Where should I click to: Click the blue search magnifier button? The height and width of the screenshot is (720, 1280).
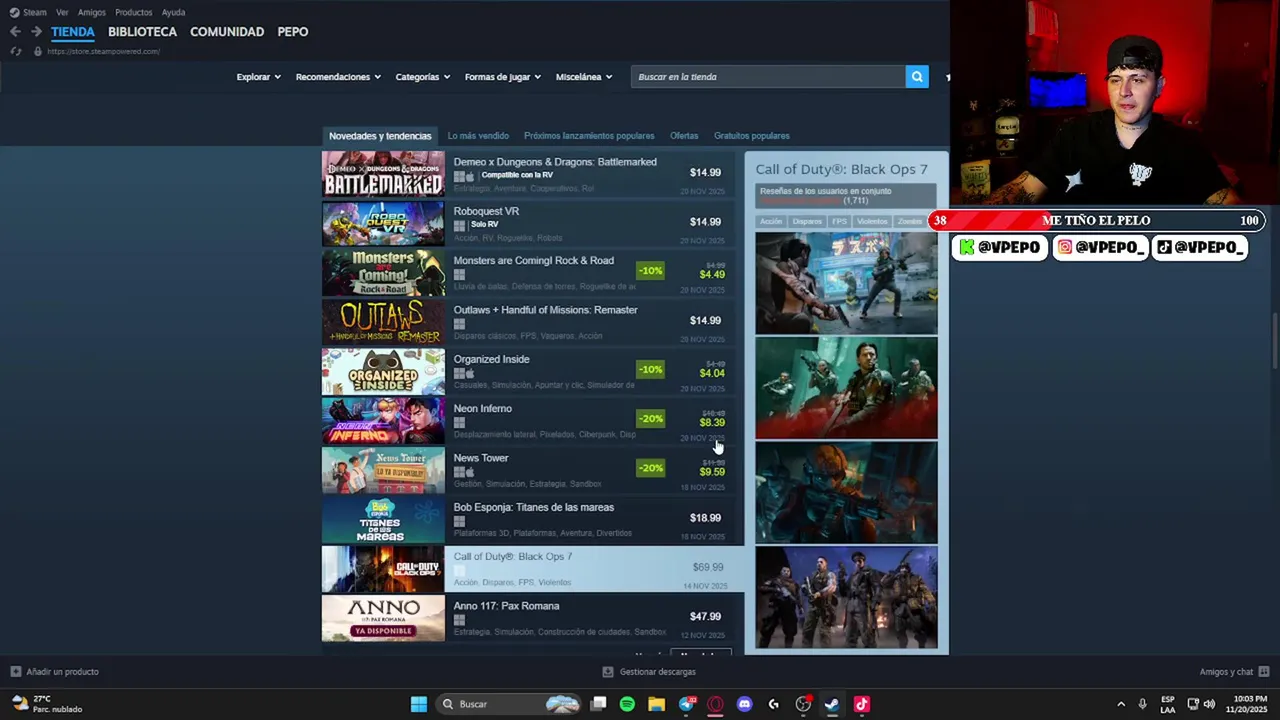(x=917, y=77)
